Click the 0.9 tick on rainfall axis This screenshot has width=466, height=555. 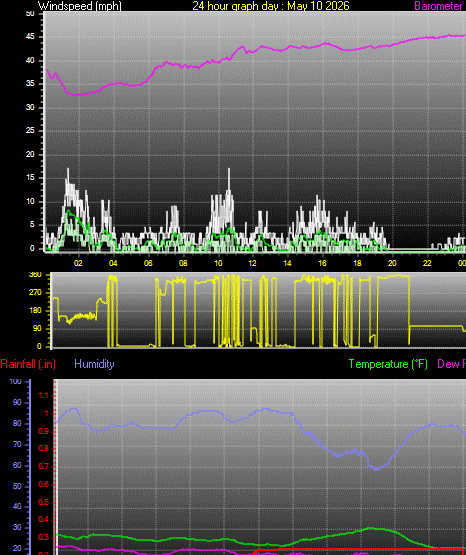[x=44, y=431]
